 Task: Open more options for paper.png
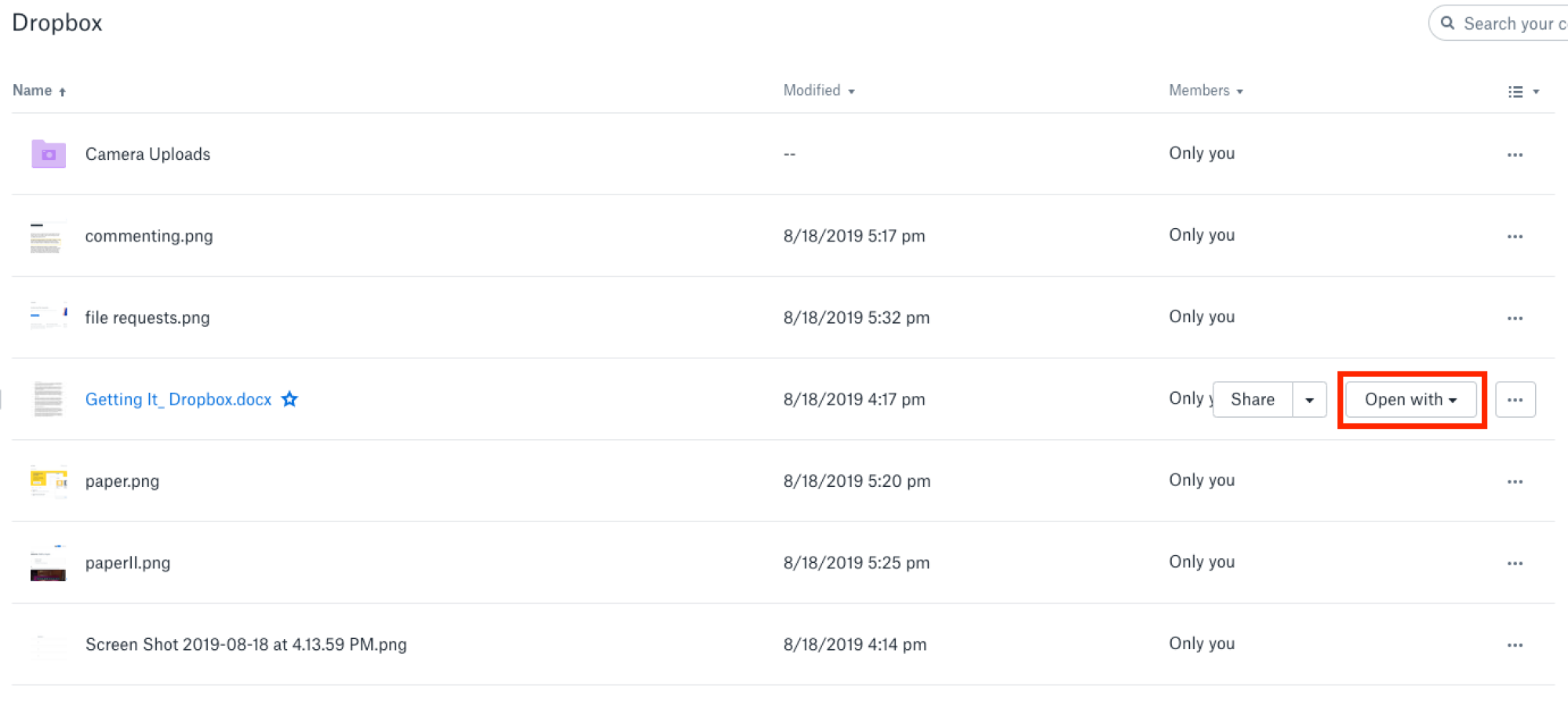1515,481
